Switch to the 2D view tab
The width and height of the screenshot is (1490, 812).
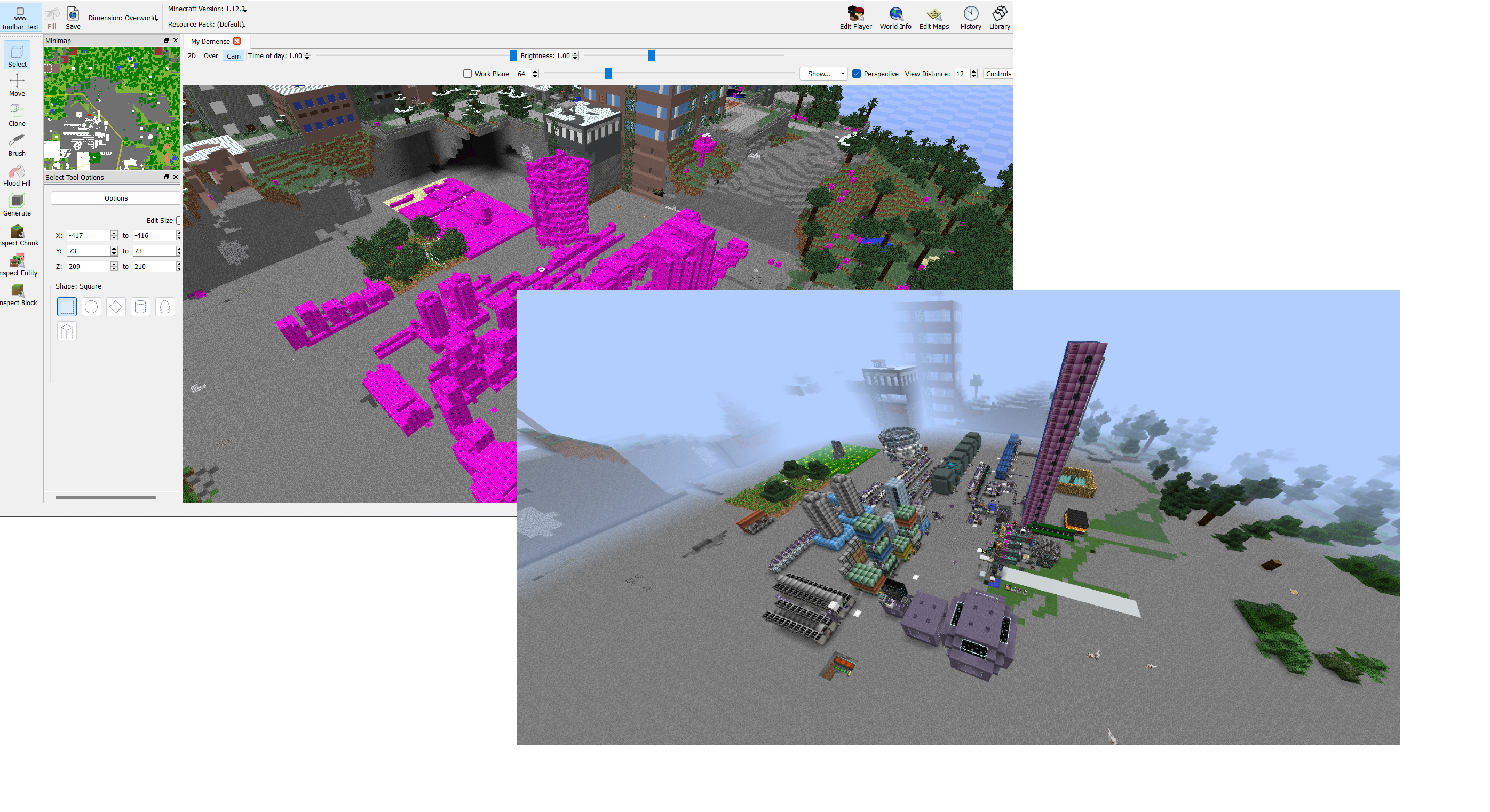click(x=192, y=56)
